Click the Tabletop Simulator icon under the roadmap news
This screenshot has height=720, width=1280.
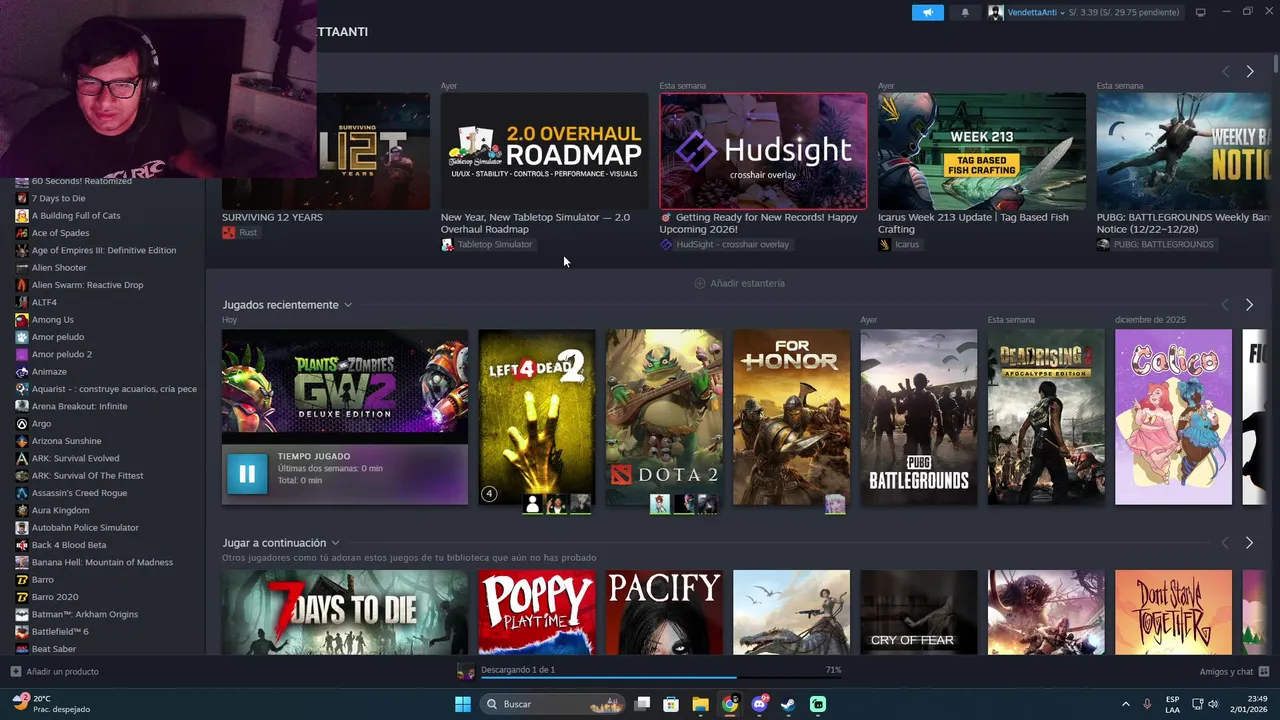447,244
